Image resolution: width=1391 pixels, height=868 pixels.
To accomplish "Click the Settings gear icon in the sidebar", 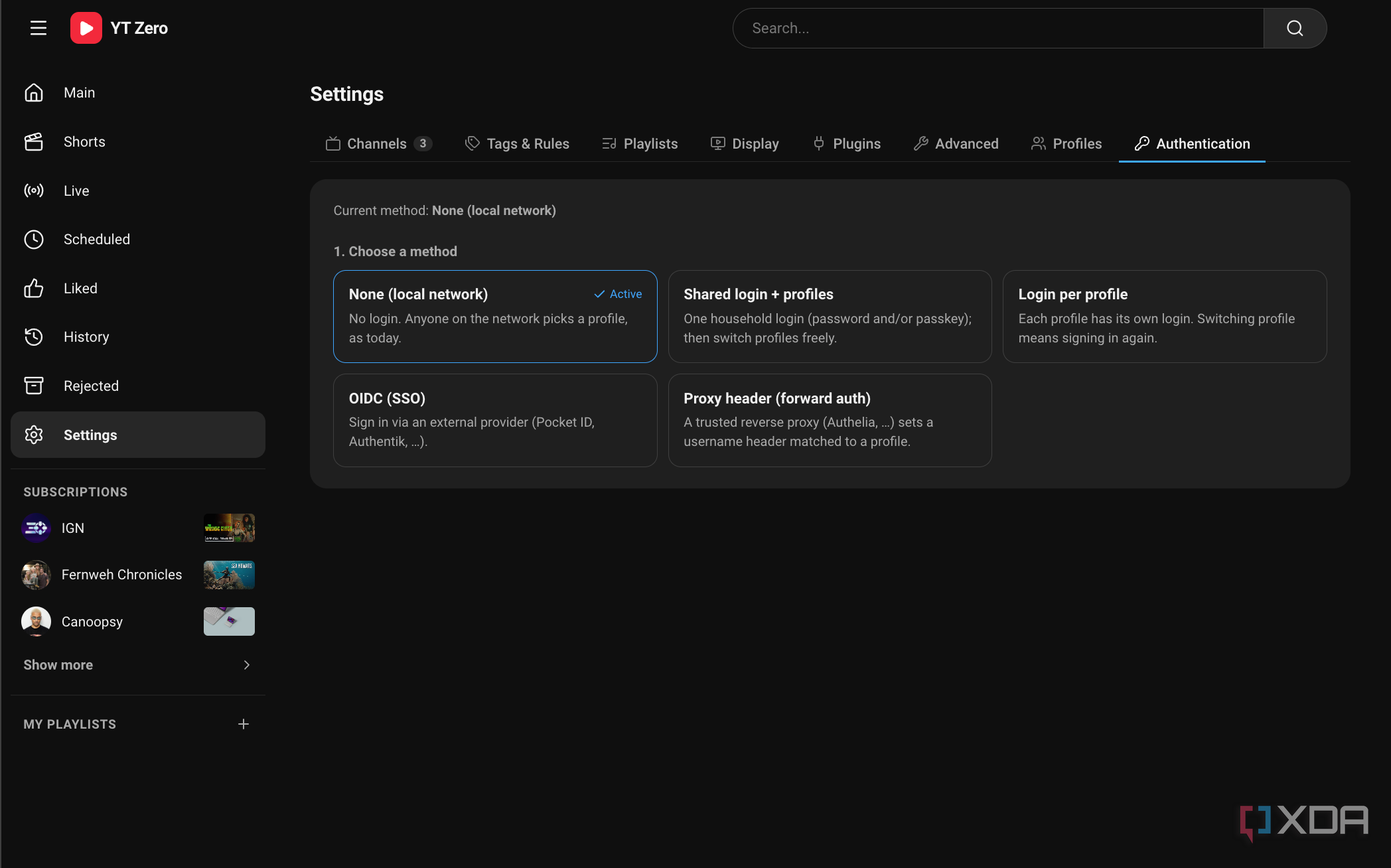I will [x=34, y=435].
